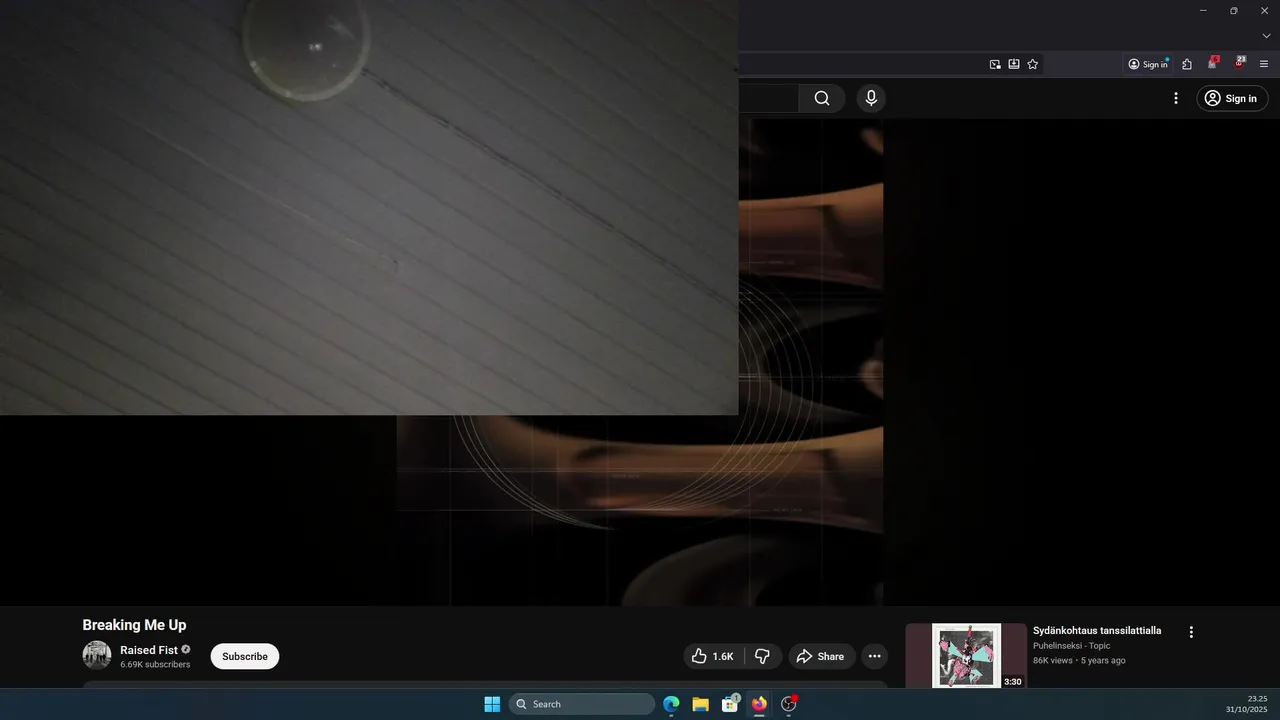
Task: Open Ghostery extension icon with red badge
Action: (x=1213, y=63)
